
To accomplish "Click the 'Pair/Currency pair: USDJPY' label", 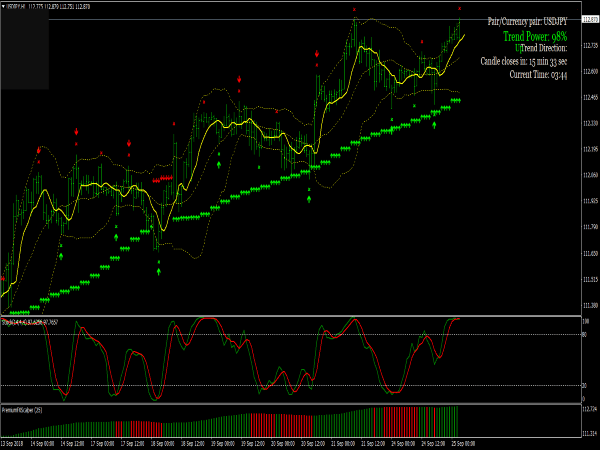I will pos(527,21).
